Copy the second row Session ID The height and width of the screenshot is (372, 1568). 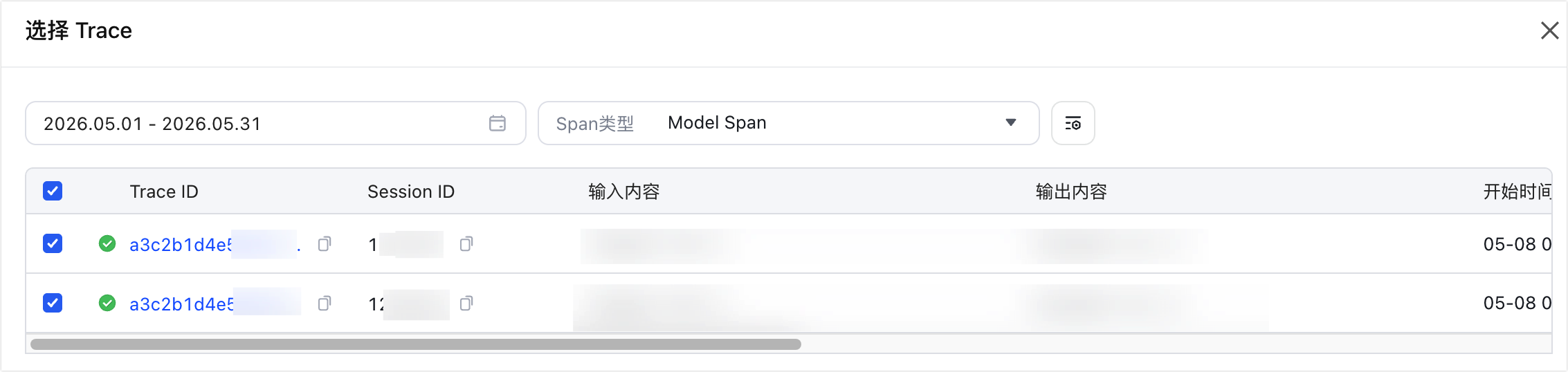pyautogui.click(x=466, y=303)
